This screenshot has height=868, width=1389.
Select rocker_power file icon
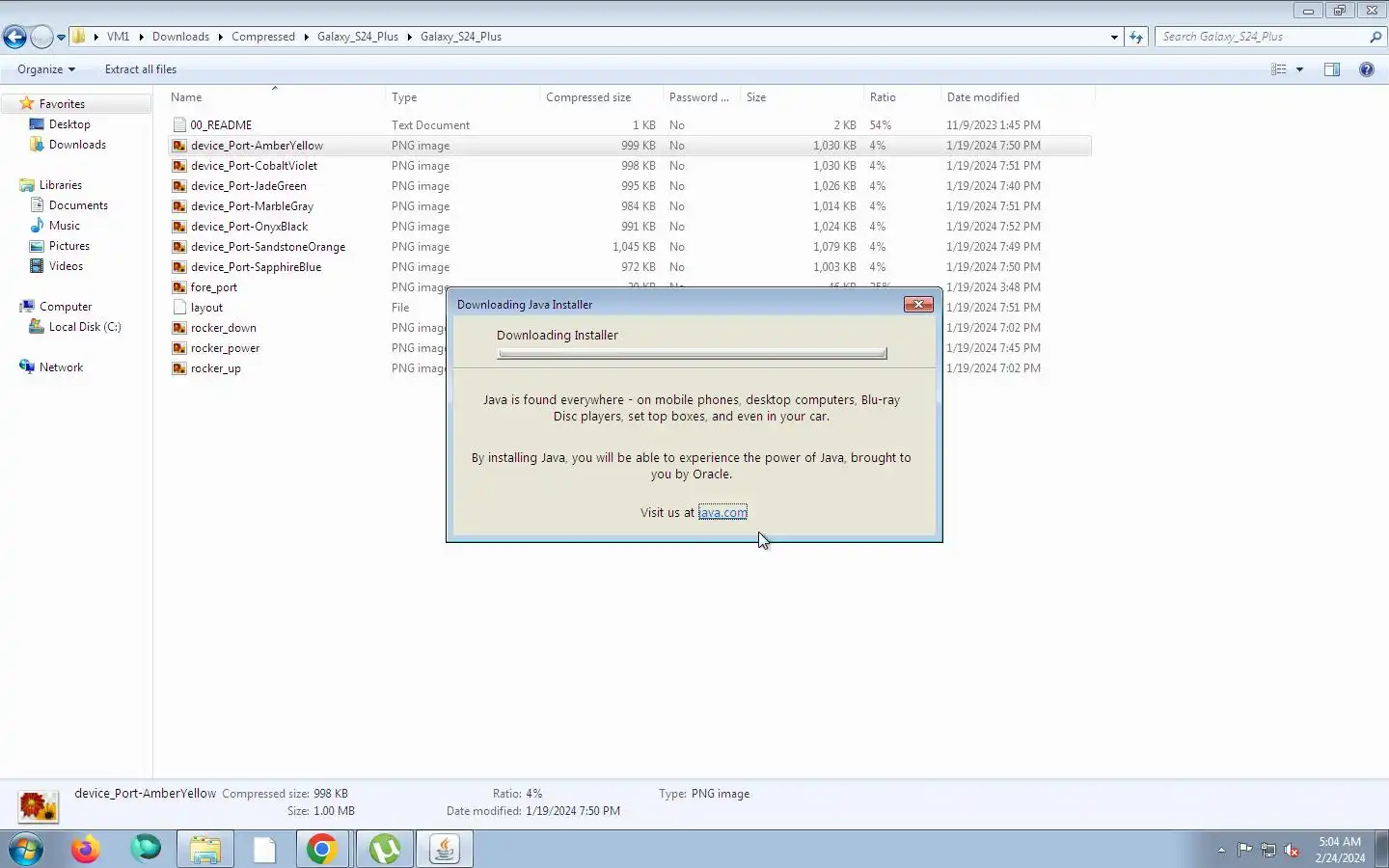(178, 348)
